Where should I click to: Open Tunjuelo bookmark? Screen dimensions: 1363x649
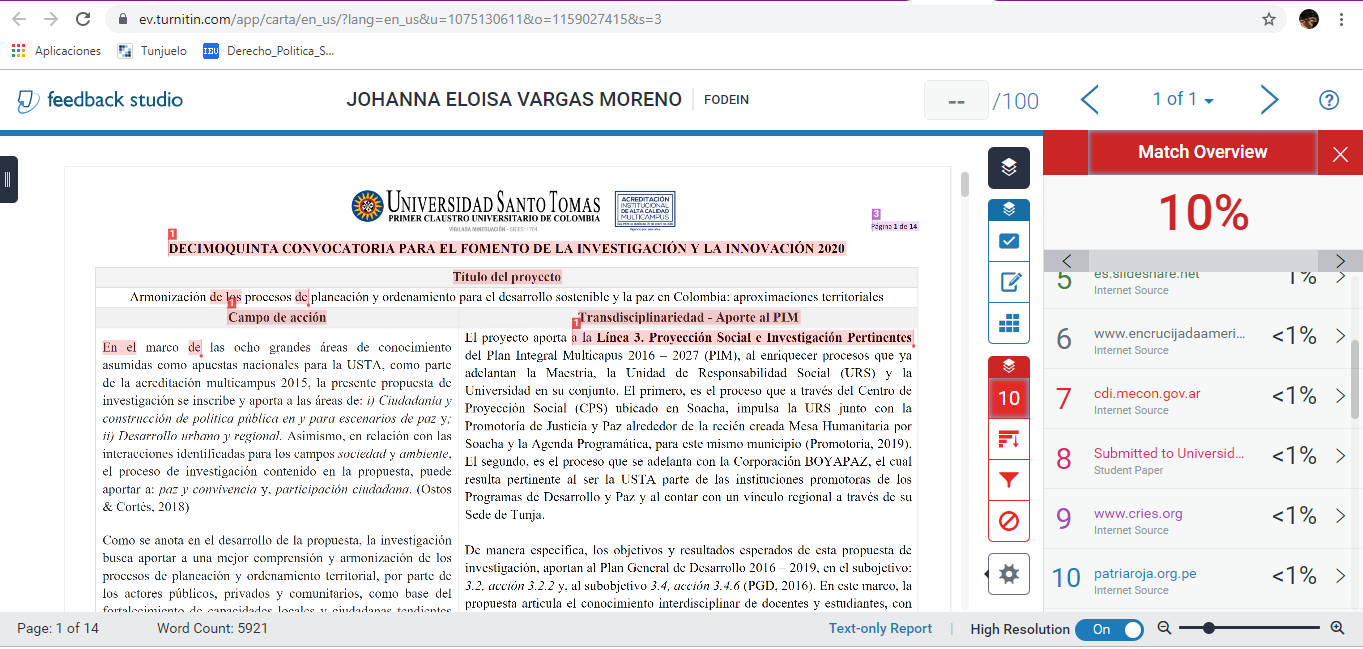pyautogui.click(x=152, y=51)
